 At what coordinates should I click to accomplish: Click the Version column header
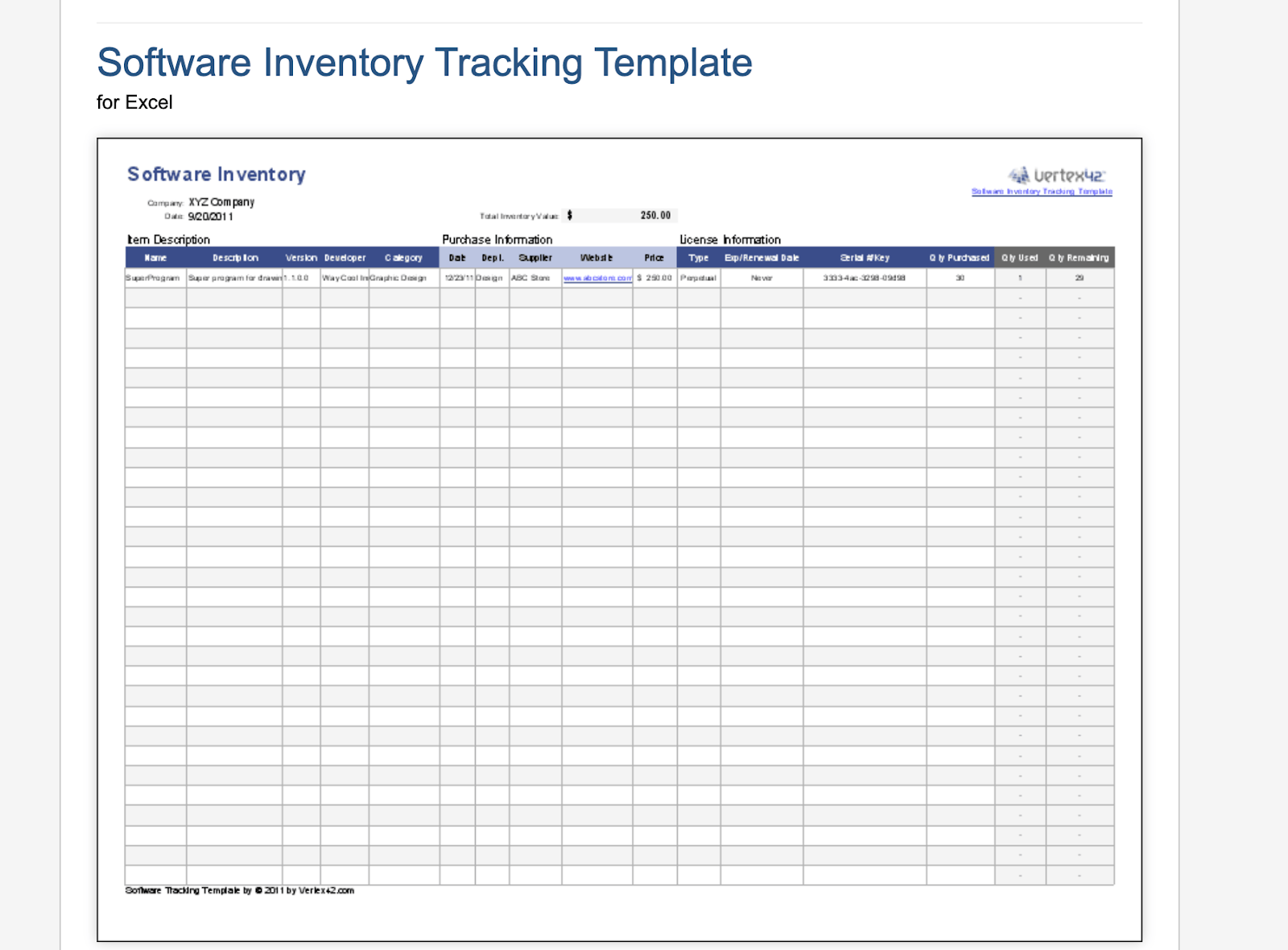pos(301,258)
